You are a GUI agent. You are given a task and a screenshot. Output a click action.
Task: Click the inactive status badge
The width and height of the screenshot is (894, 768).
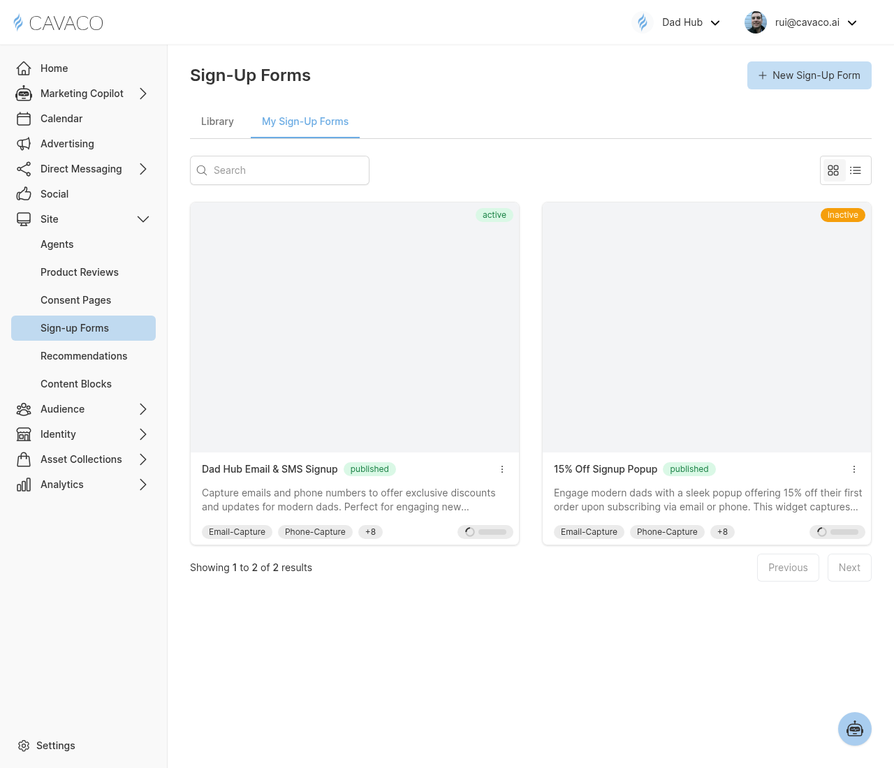[843, 215]
